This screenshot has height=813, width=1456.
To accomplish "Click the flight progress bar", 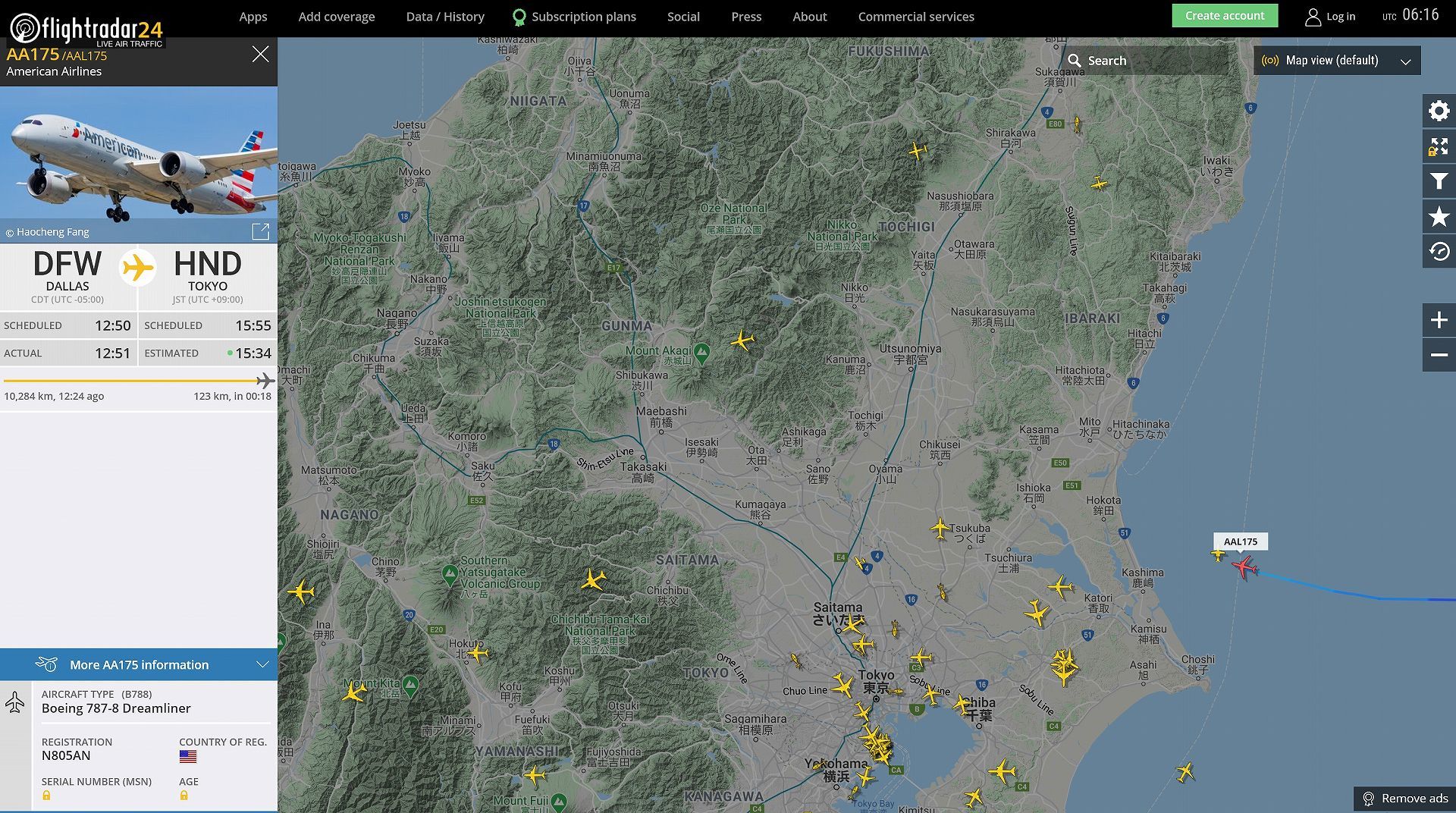I will coord(139,381).
